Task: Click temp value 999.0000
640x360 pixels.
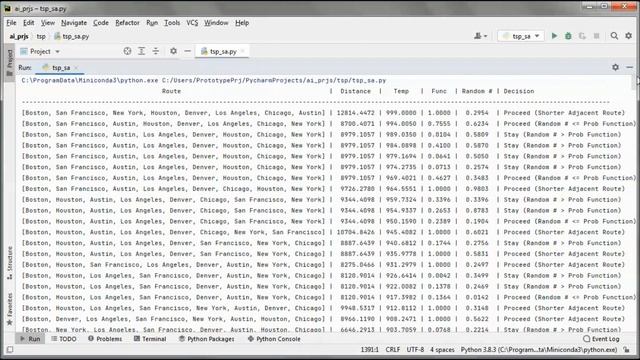Action: click(402, 113)
